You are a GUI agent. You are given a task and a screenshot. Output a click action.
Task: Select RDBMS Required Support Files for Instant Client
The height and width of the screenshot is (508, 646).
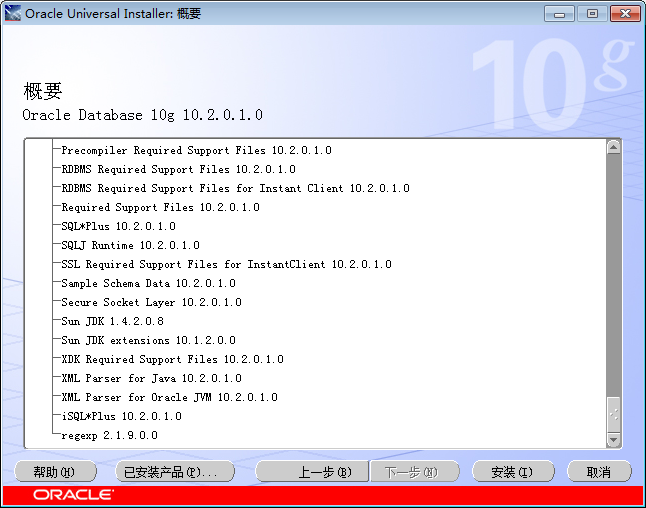click(x=235, y=188)
